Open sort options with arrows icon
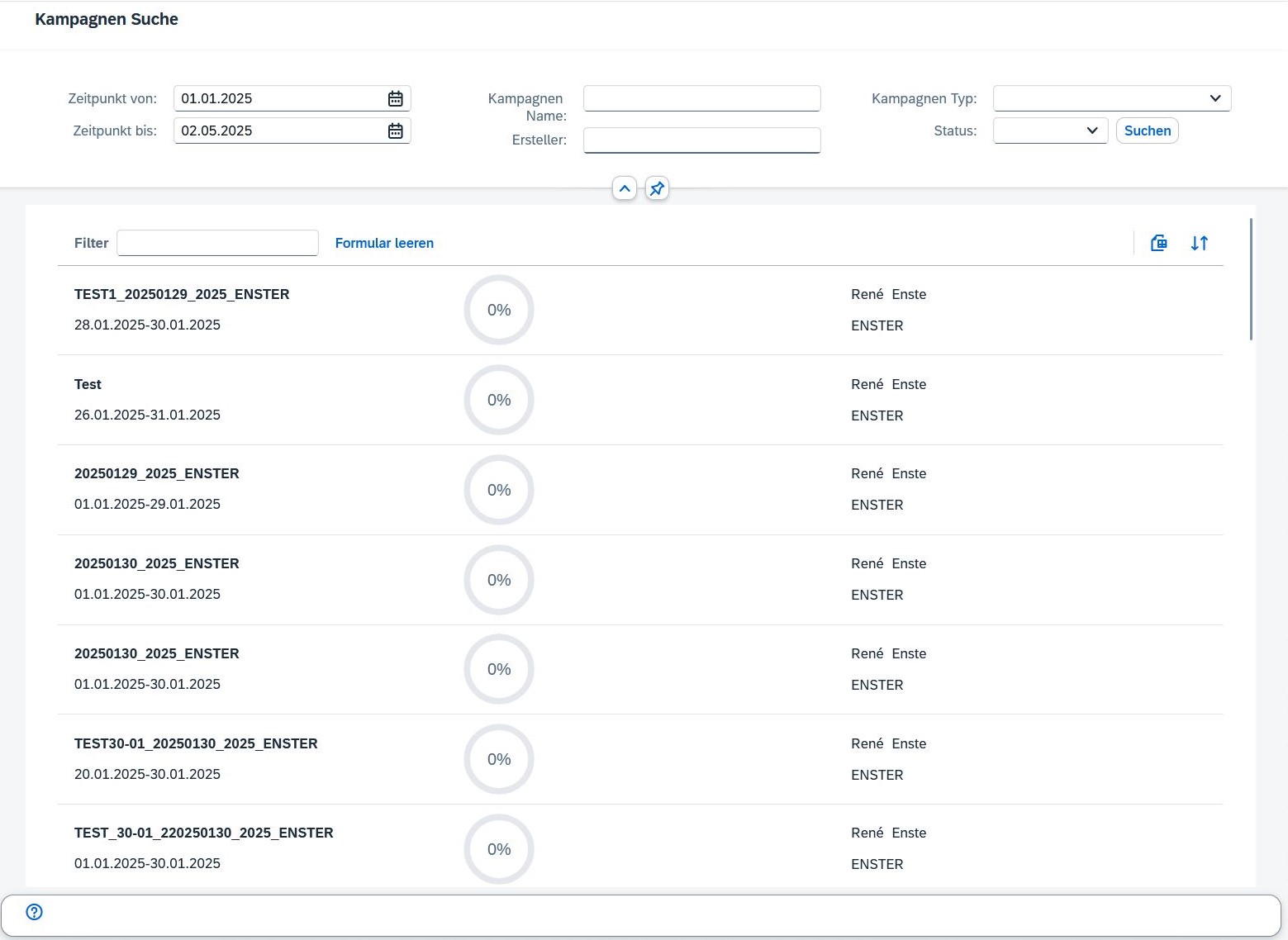This screenshot has height=940, width=1288. (x=1199, y=243)
